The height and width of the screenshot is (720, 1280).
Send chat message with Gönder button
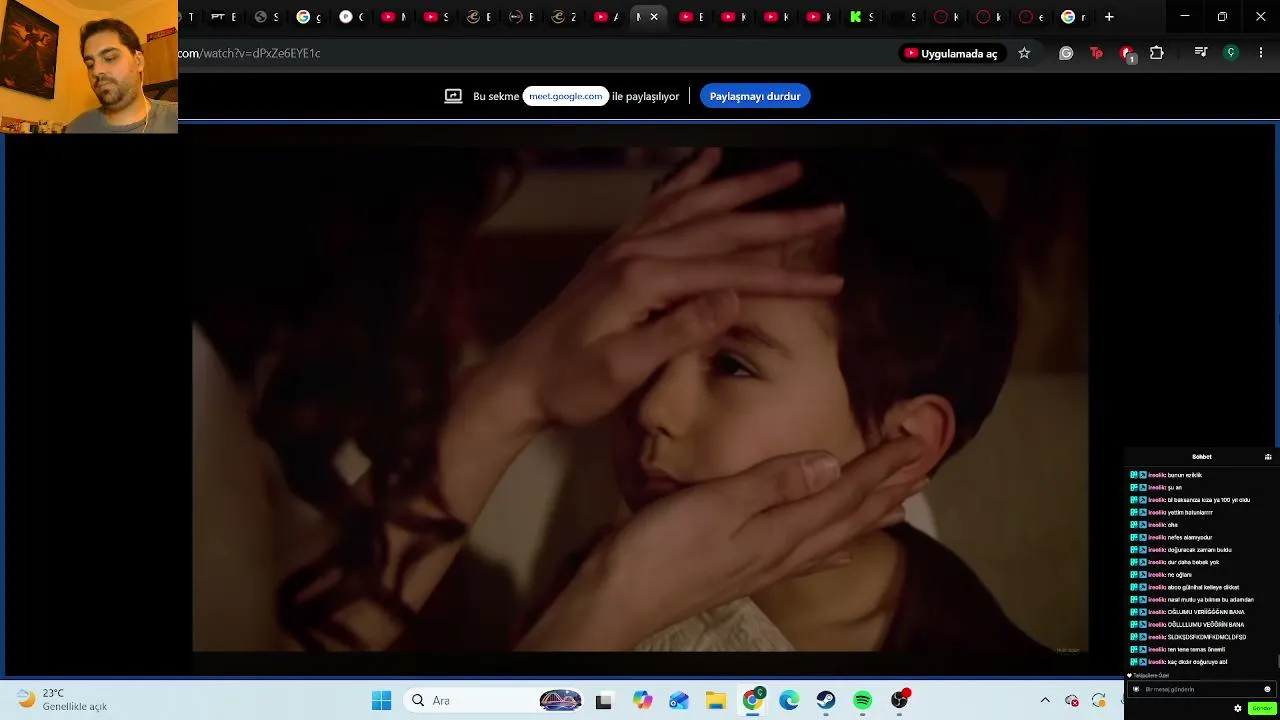[x=1262, y=708]
